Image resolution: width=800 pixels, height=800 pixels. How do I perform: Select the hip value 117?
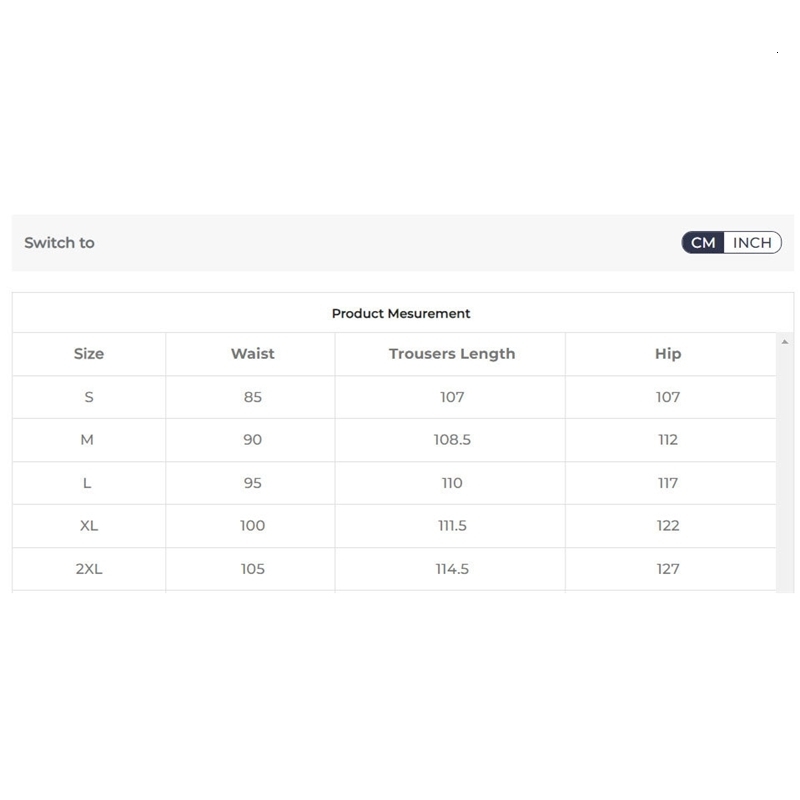click(668, 483)
